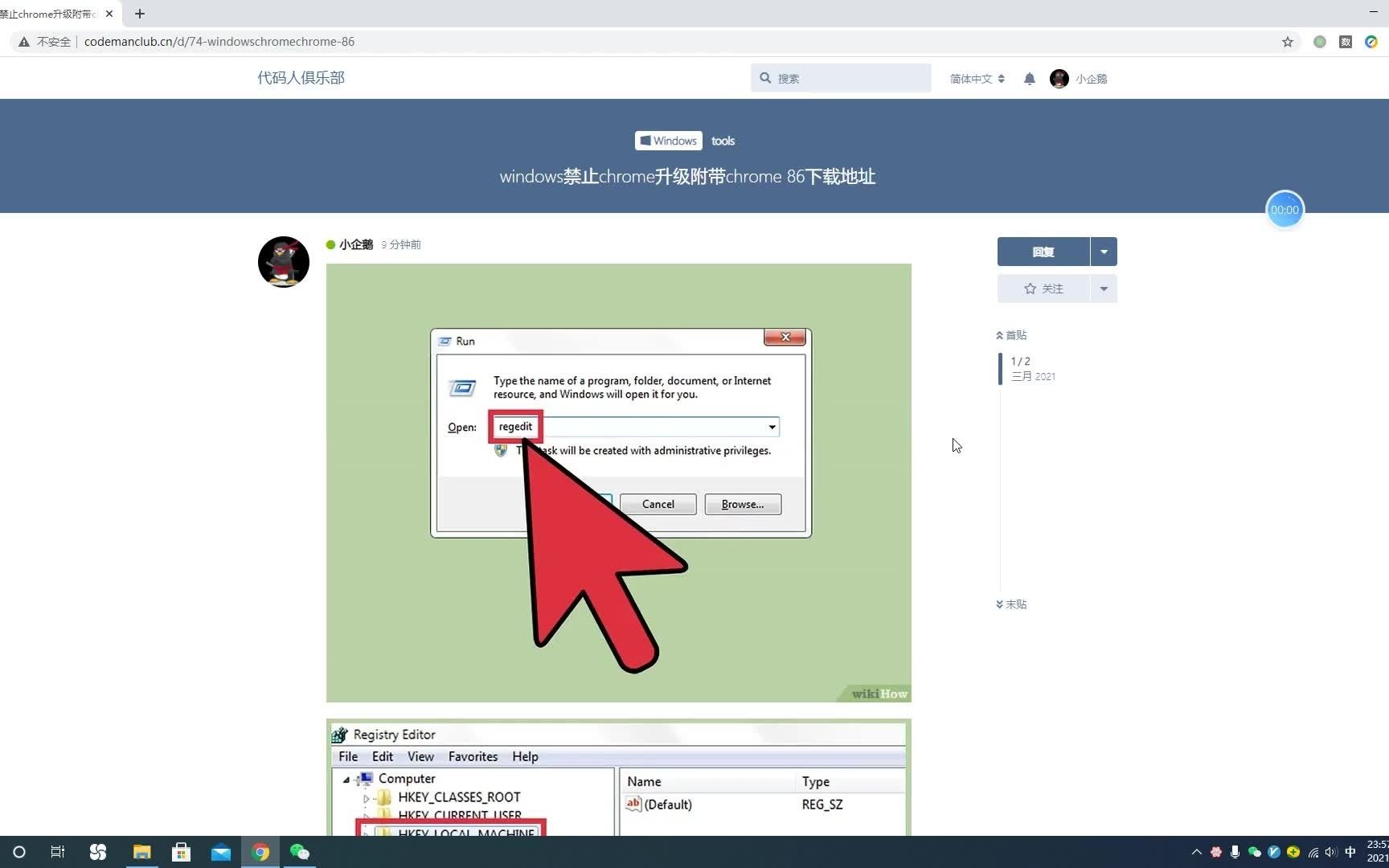
Task: Jump to 首贴 in post scrubber
Action: coord(1011,335)
